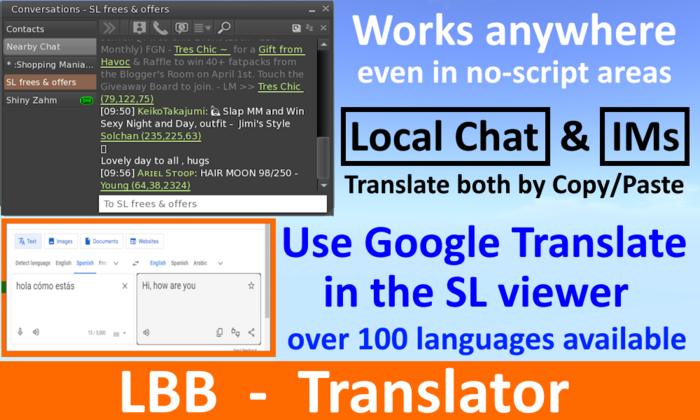Screen dimensions: 700x420
Task: Swap source and target languages
Action: [136, 263]
